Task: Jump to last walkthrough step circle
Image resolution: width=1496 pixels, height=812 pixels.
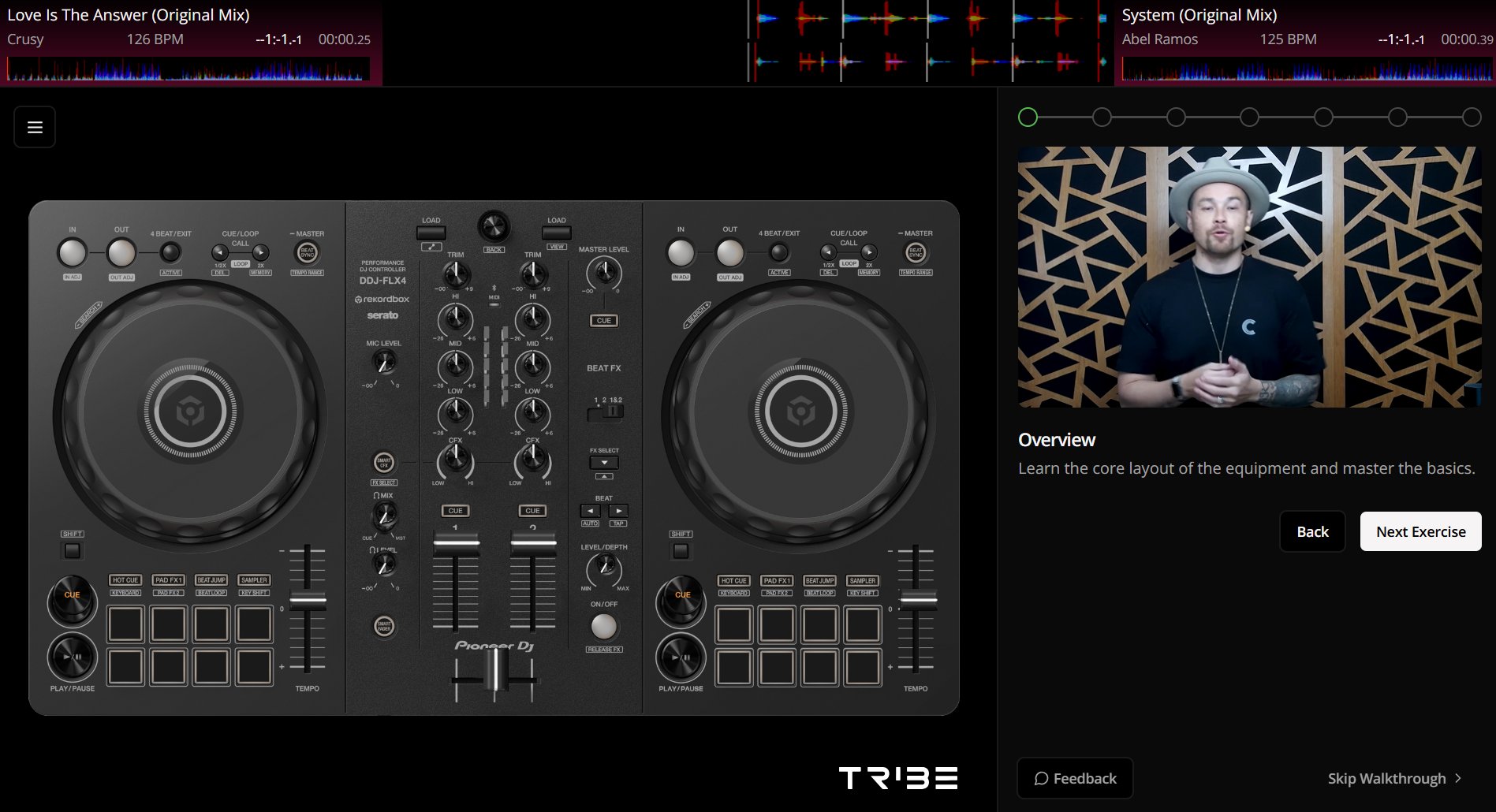Action: pyautogui.click(x=1472, y=117)
